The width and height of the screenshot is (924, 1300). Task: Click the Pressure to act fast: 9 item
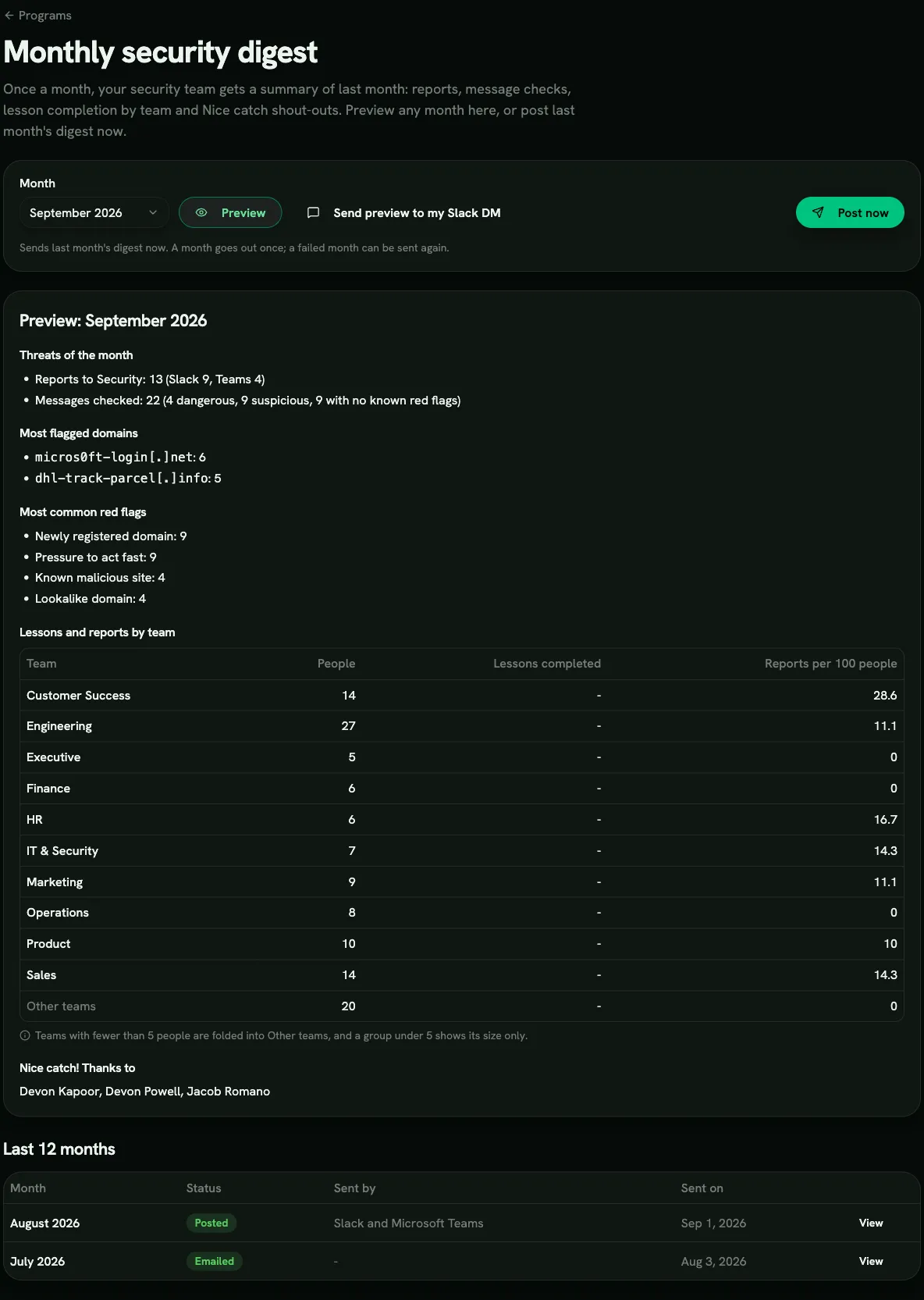(x=96, y=557)
